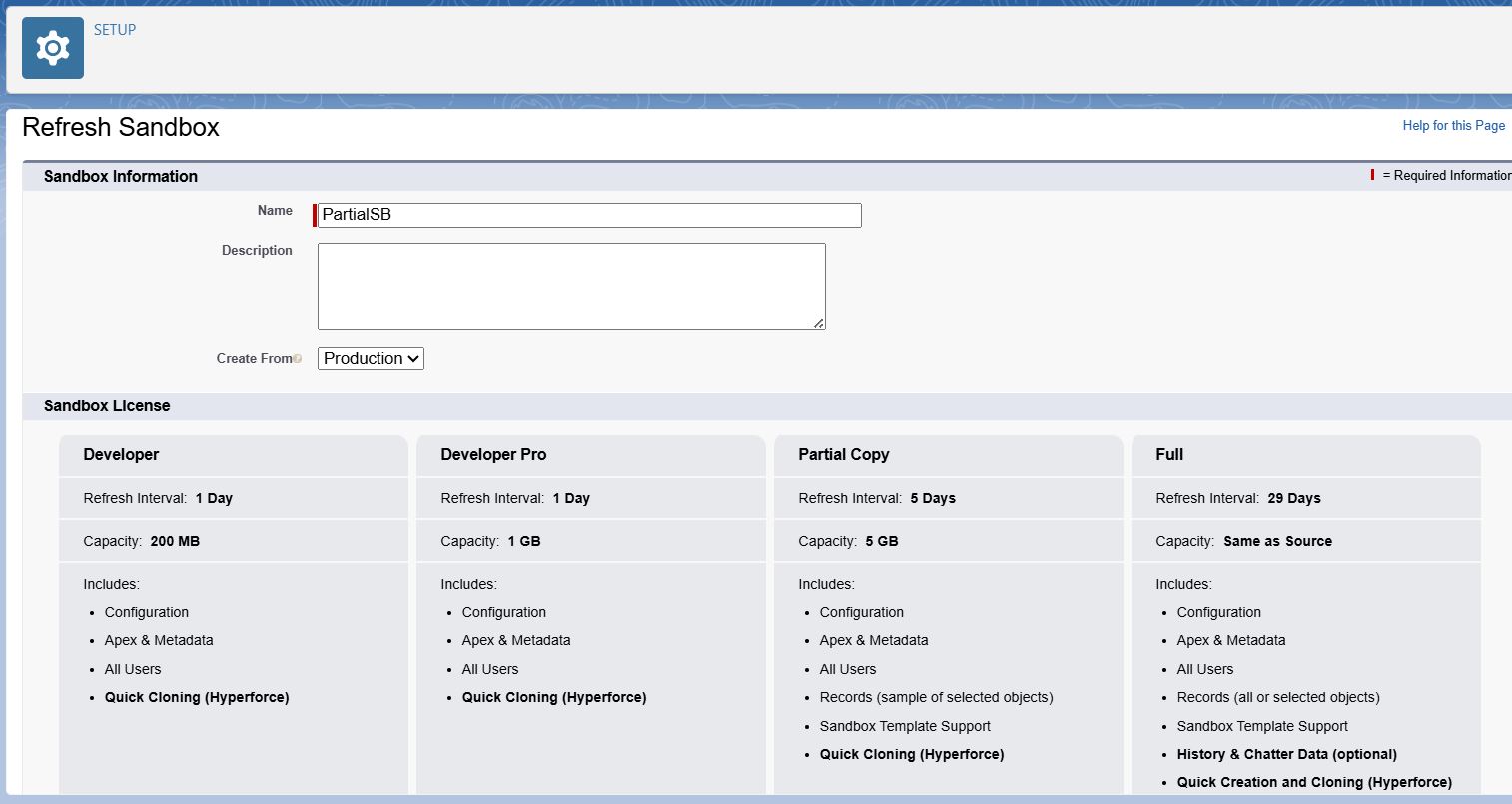The height and width of the screenshot is (804, 1512).
Task: Click Required Information legend text
Action: [1447, 175]
